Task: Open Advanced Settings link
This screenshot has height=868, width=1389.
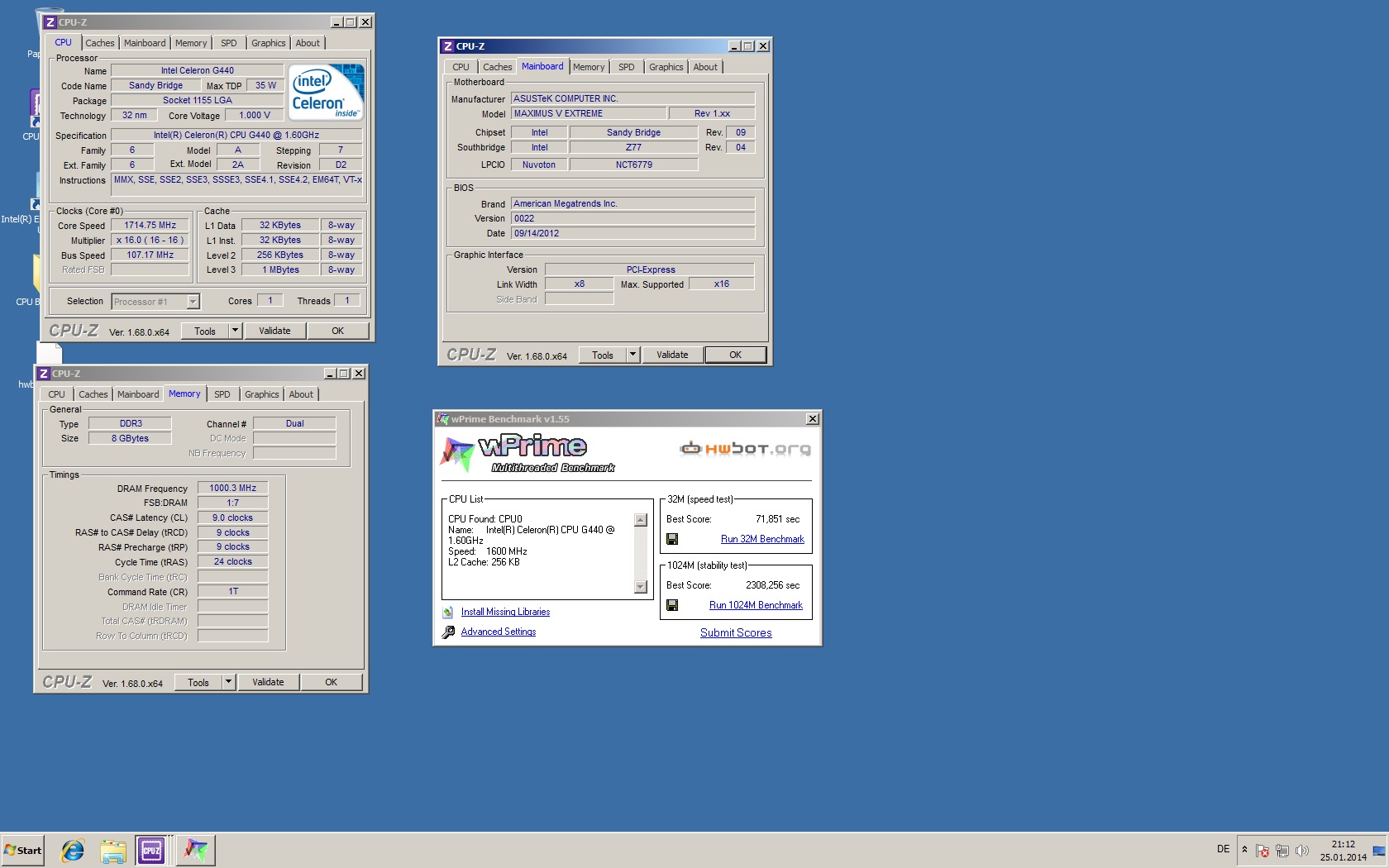Action: tap(498, 632)
